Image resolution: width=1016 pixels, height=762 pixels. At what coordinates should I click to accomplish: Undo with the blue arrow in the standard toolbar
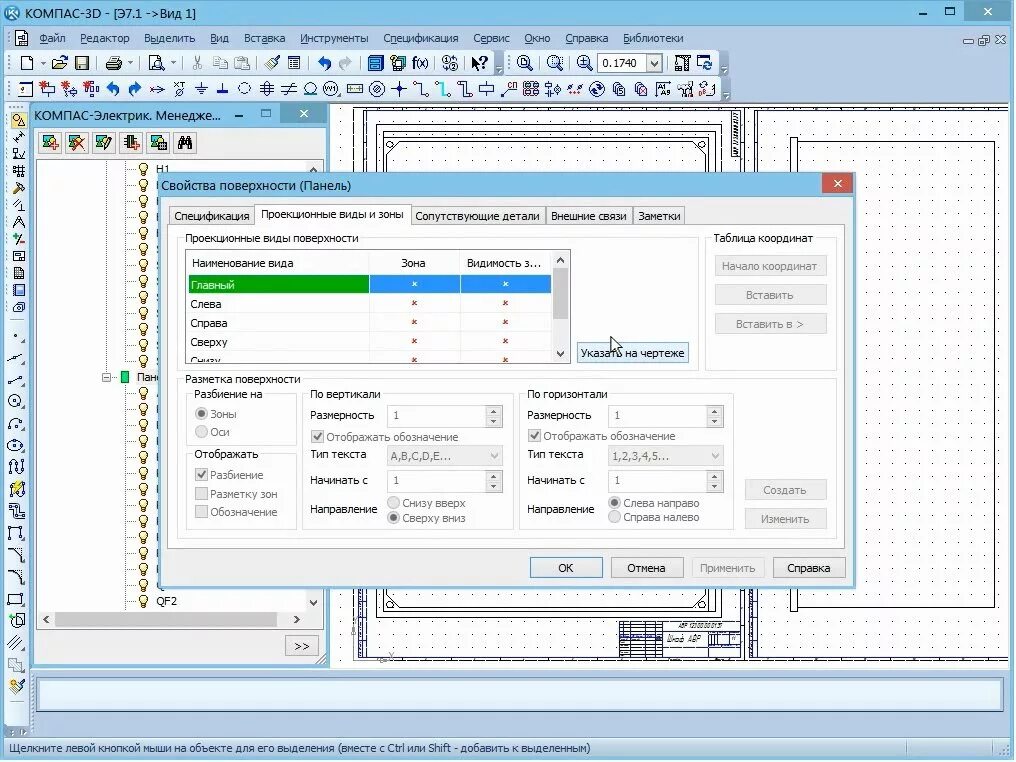click(x=324, y=63)
